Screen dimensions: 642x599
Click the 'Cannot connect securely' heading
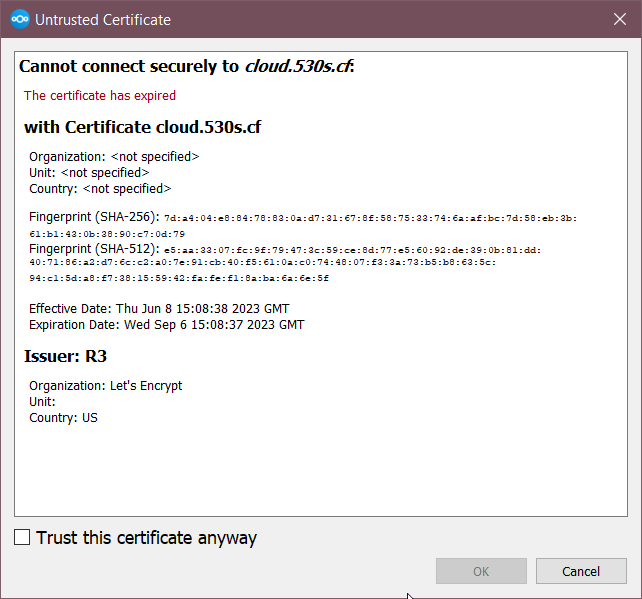pos(187,67)
